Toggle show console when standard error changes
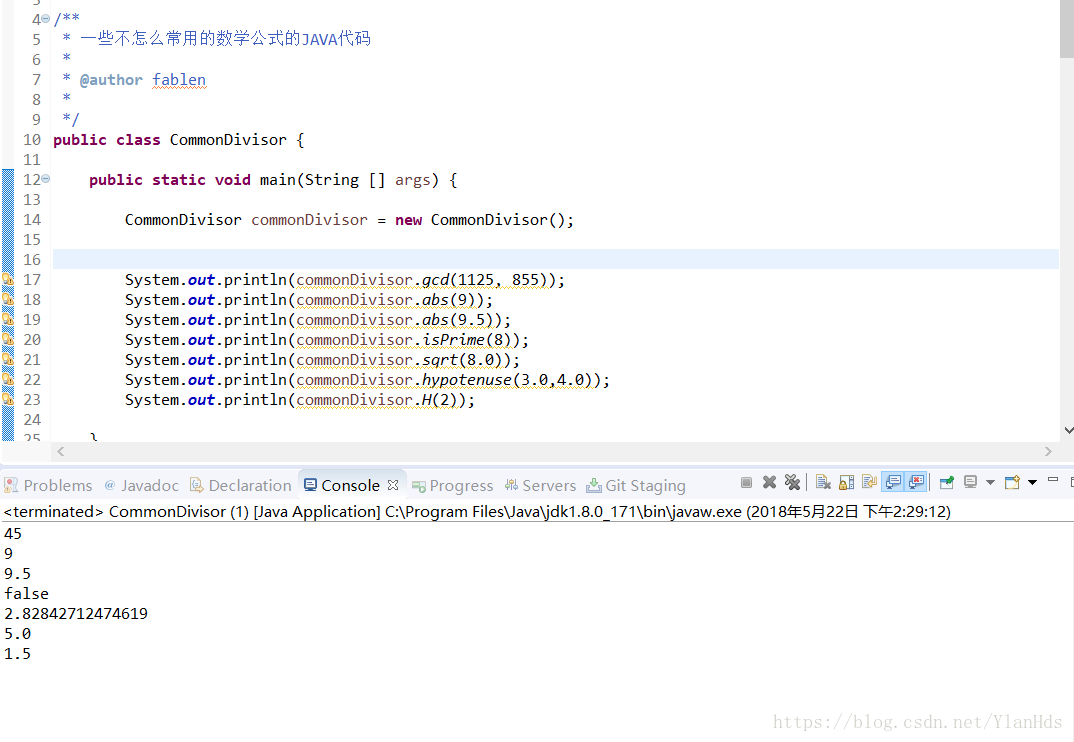This screenshot has width=1074, height=742. (916, 482)
